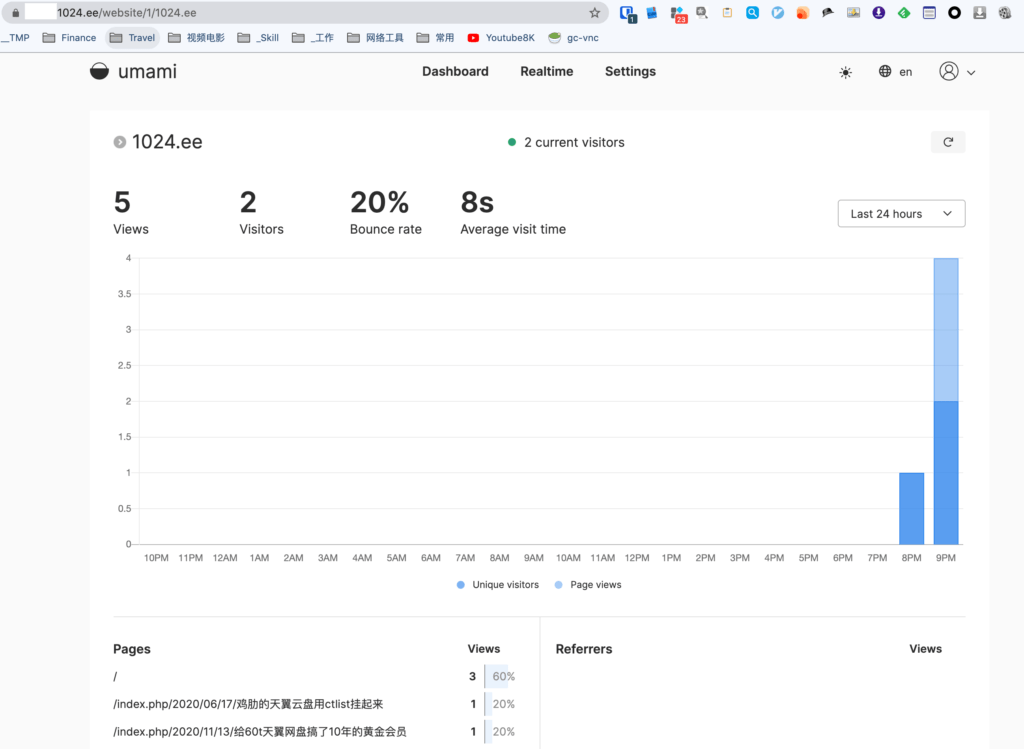Open the _工作 bookmarks folder

pos(313,38)
